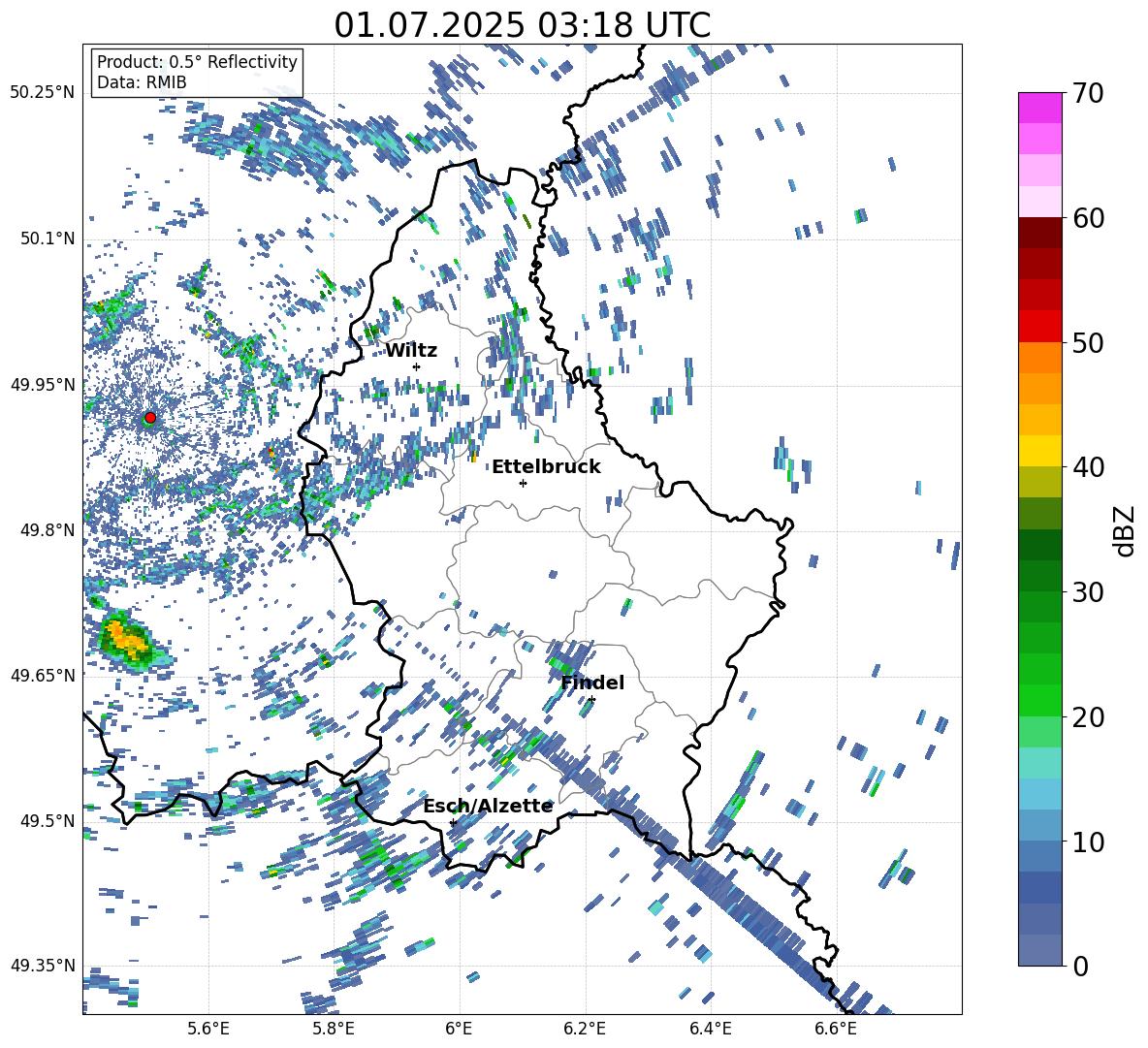Click the colorbar 70 tick label
1148x1048 pixels.
[x=1088, y=93]
